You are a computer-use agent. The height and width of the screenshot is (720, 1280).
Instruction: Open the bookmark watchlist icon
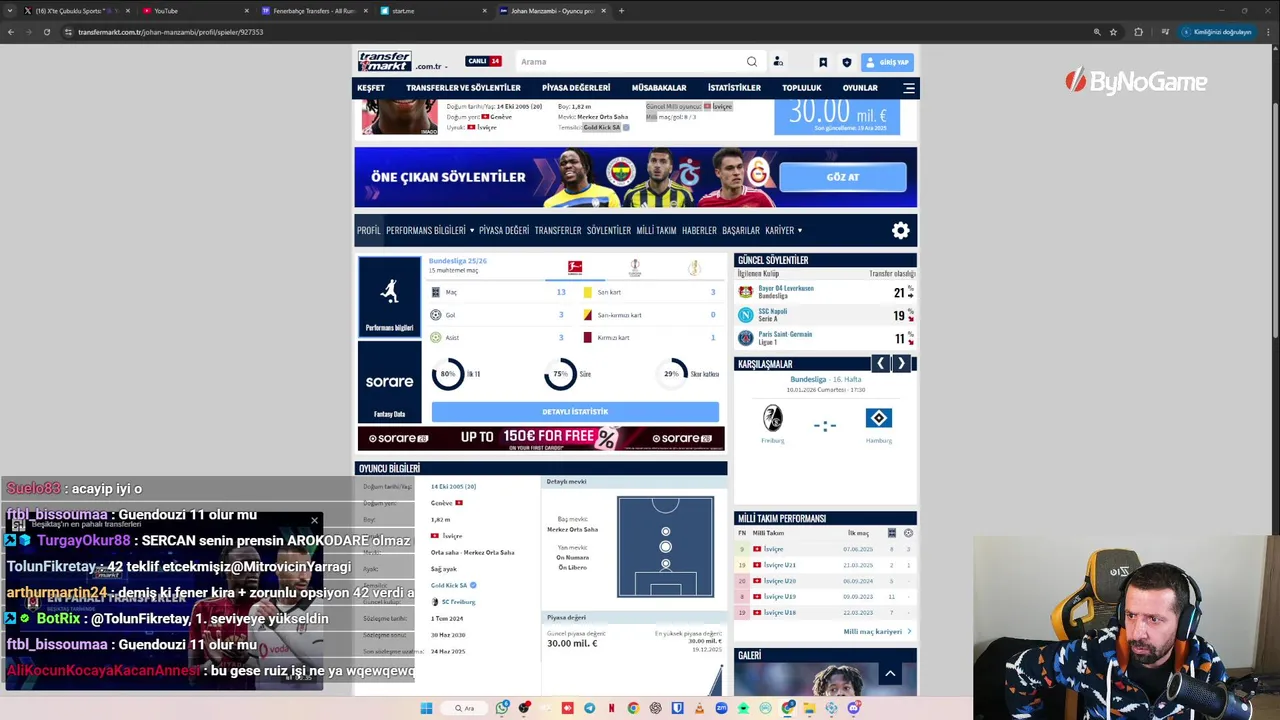pos(823,62)
